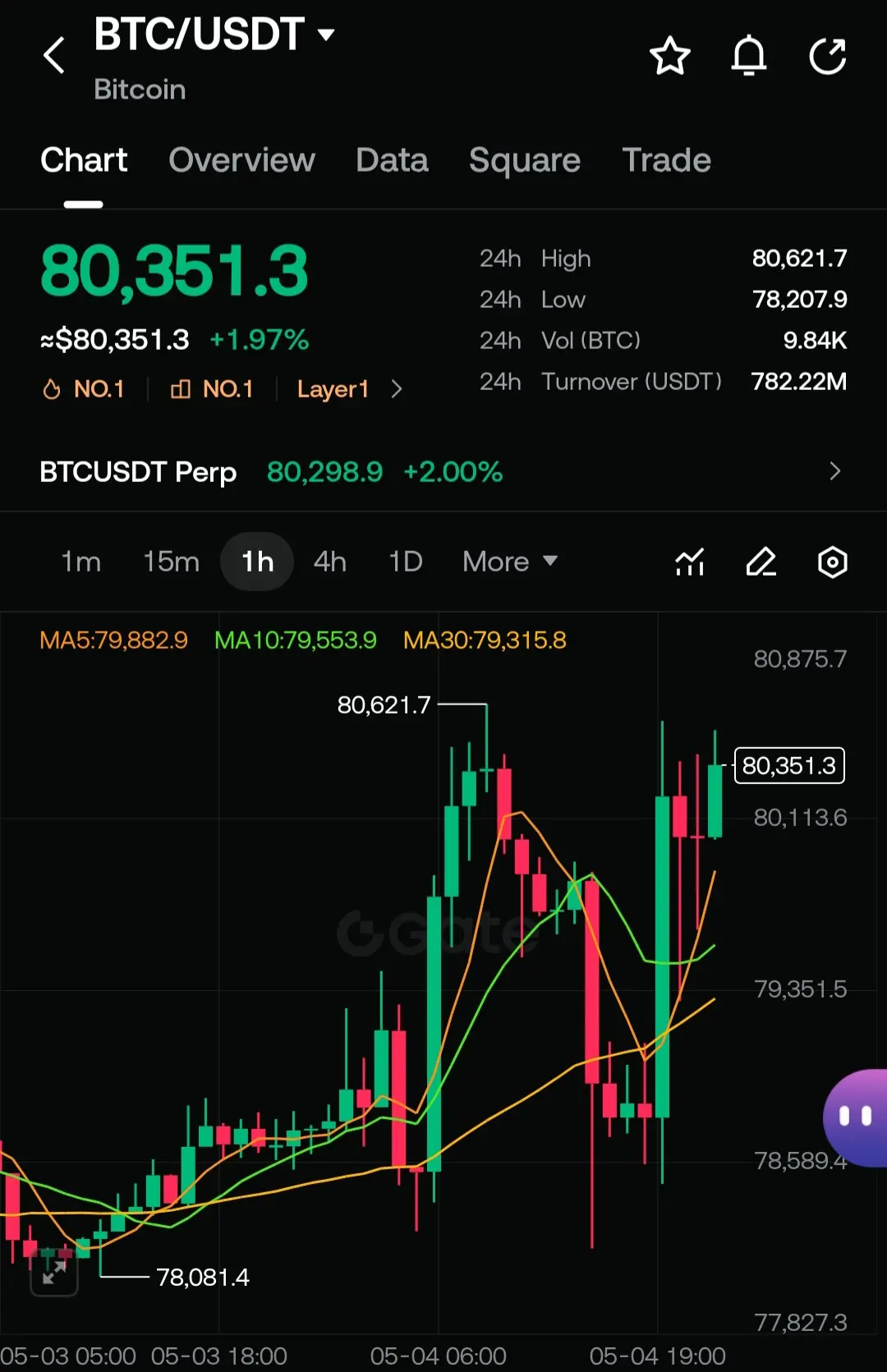Tap the 79,351.5 price axis label
Screen dimensions: 887x1372
coord(800,989)
